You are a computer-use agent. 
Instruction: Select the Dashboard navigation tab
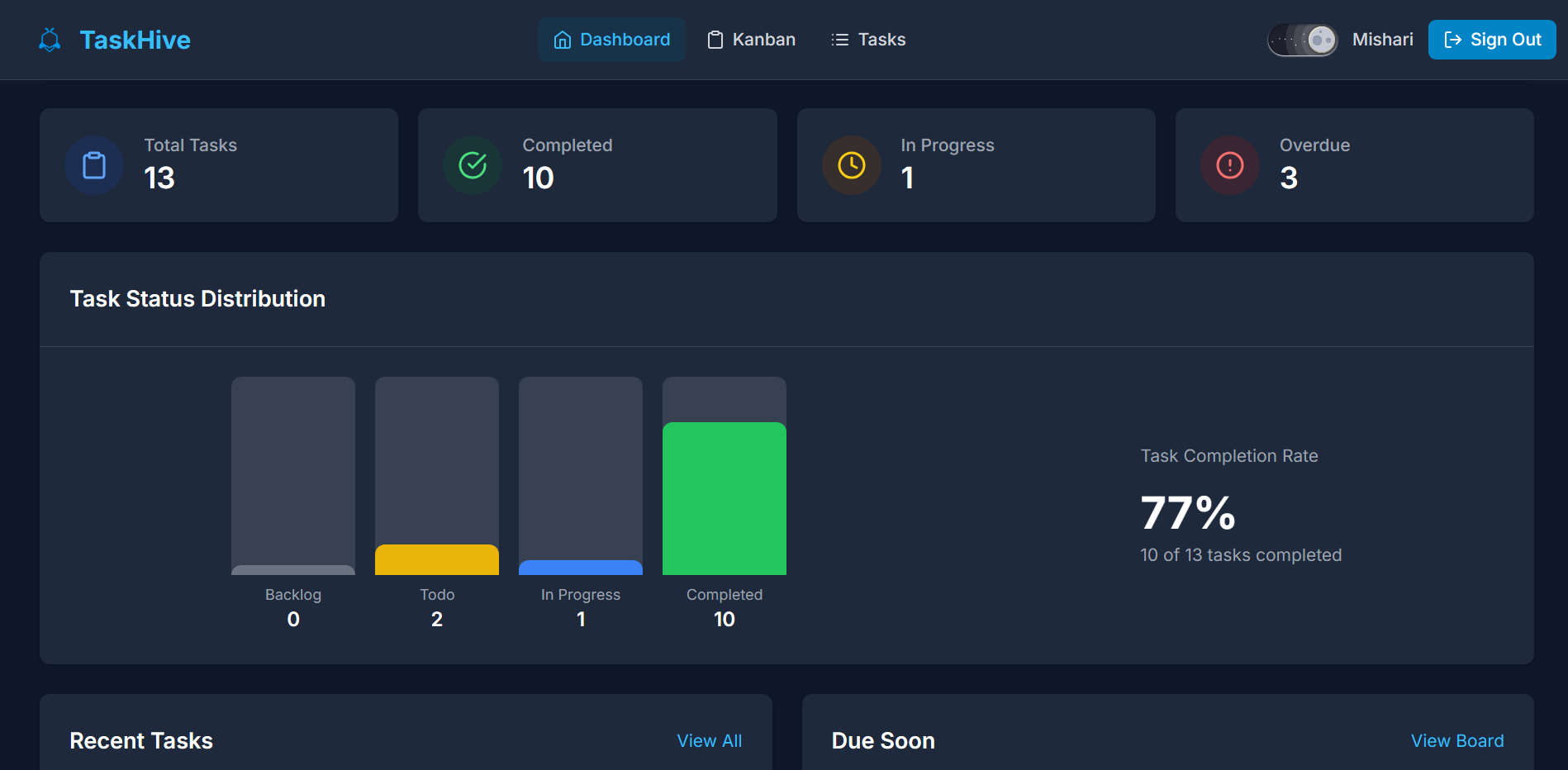611,40
